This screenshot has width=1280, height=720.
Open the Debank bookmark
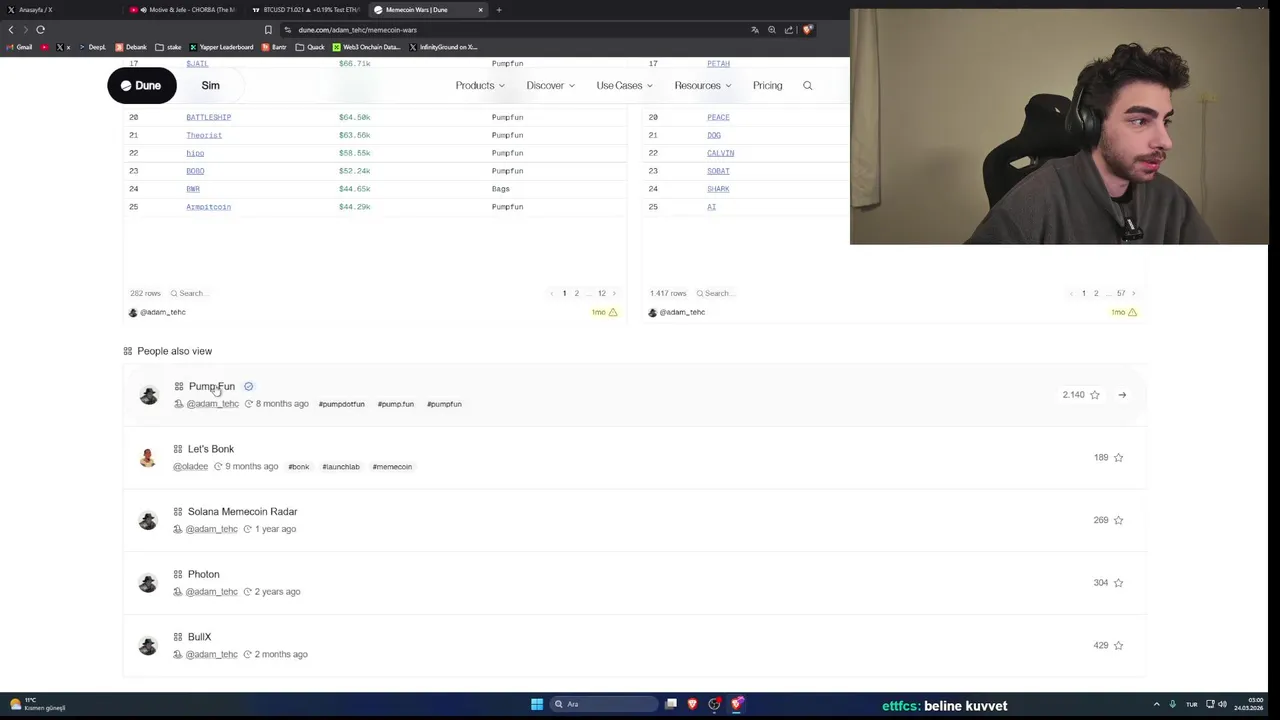pos(131,47)
